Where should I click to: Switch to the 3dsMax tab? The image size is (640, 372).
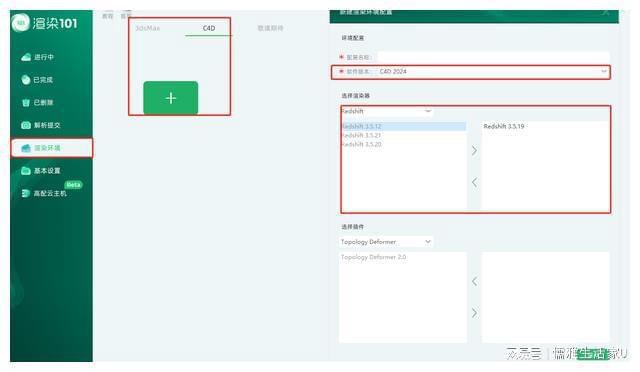pos(148,28)
